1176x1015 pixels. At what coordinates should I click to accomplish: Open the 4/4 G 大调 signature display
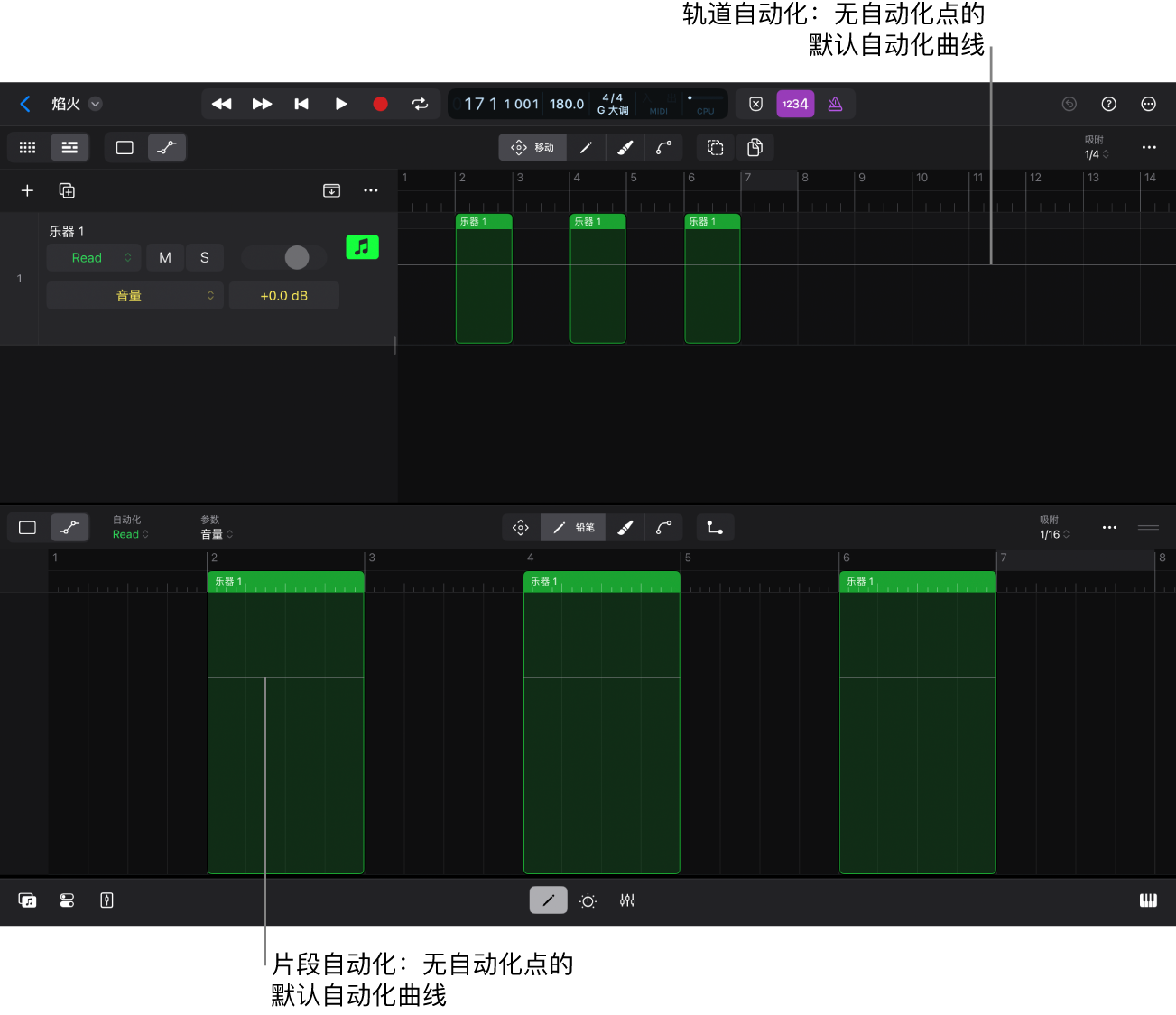pos(613,104)
